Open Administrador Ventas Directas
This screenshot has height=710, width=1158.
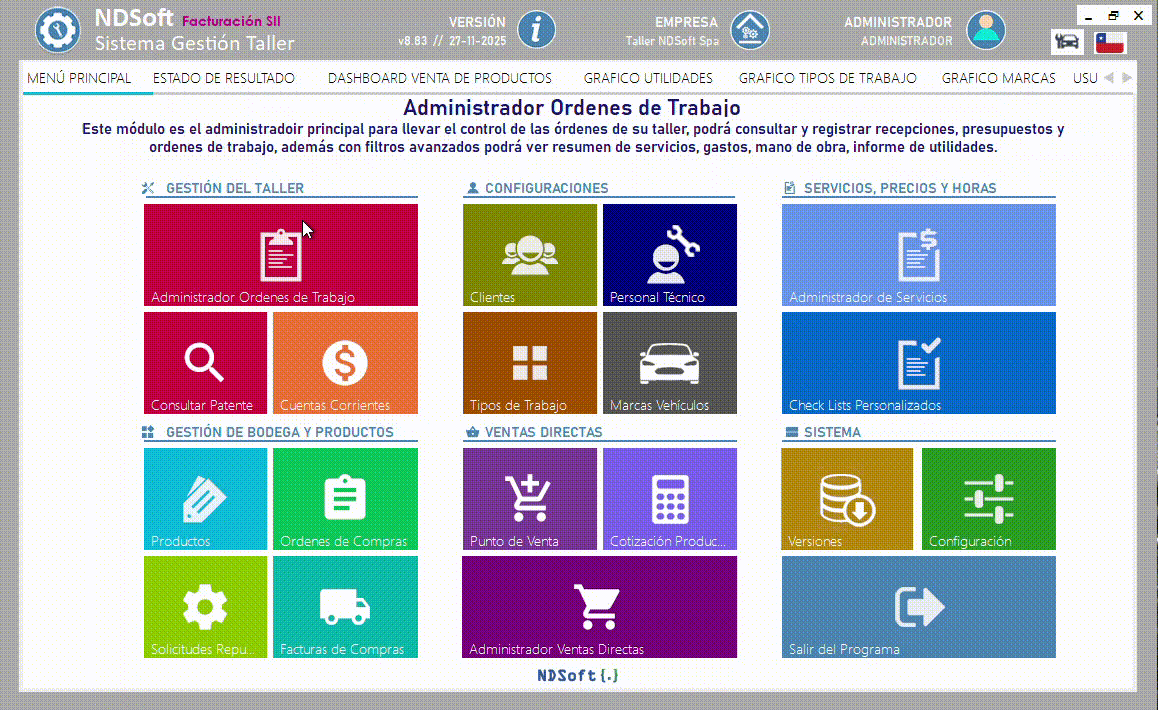(599, 607)
